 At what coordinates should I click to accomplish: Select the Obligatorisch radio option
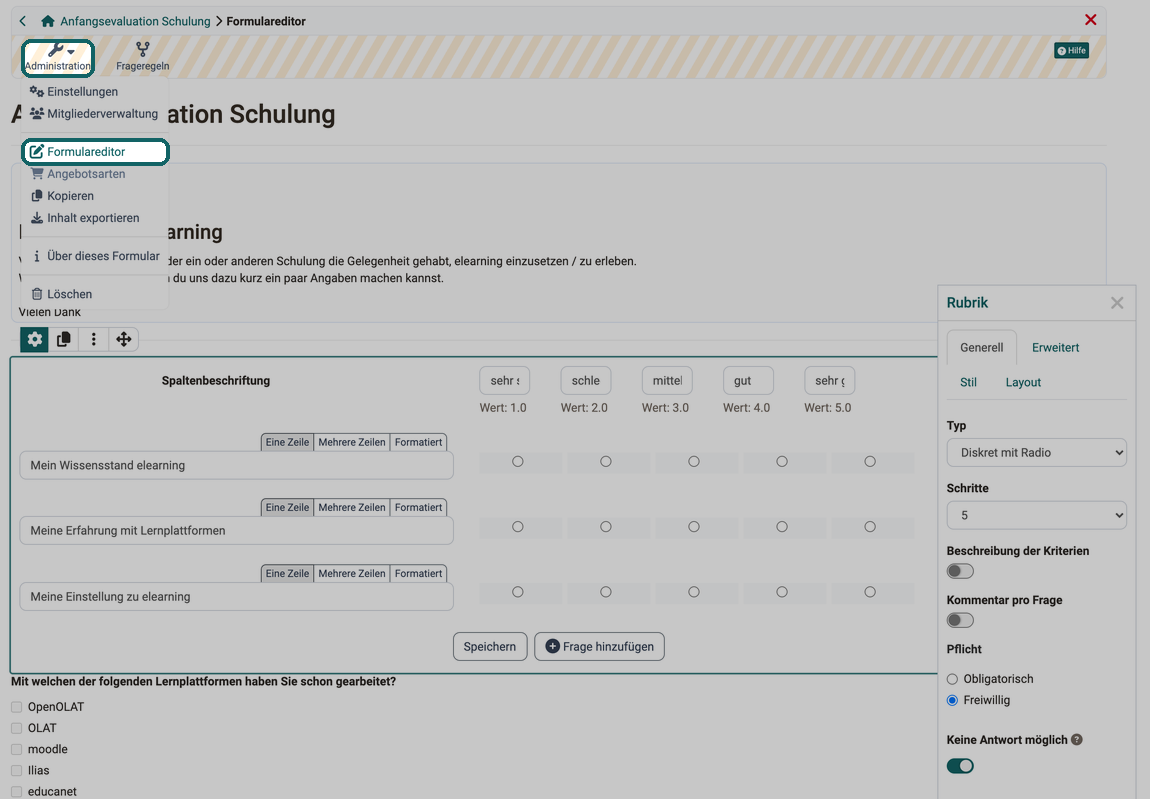click(x=952, y=679)
